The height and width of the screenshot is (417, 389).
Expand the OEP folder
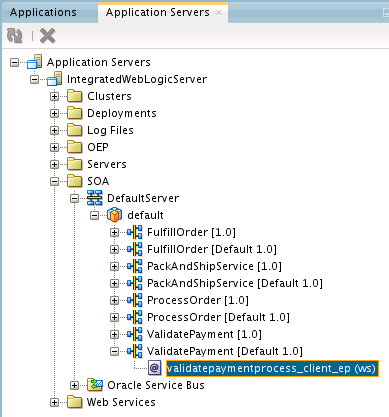(x=54, y=147)
